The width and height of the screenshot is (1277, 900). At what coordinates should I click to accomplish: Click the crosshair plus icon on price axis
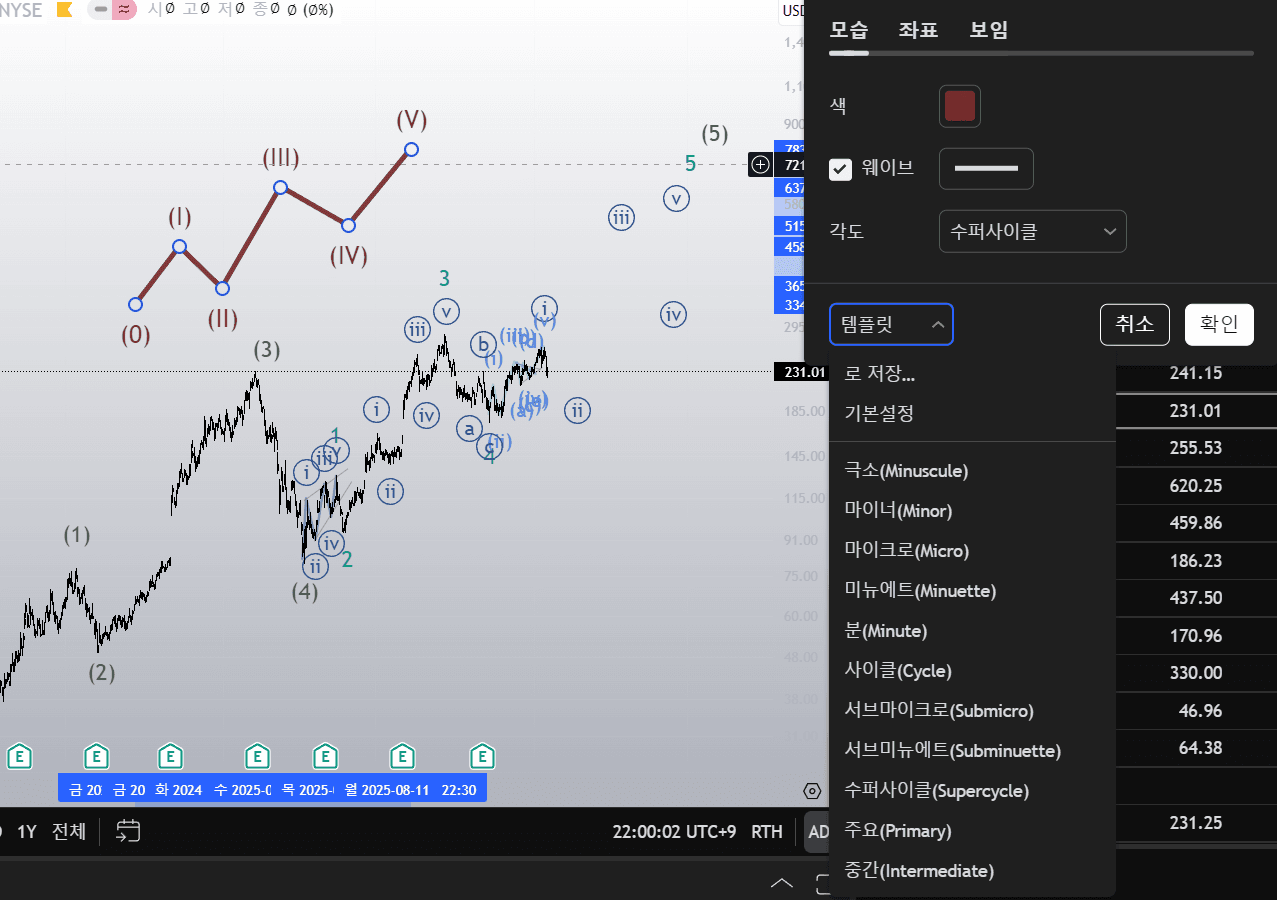pos(760,164)
